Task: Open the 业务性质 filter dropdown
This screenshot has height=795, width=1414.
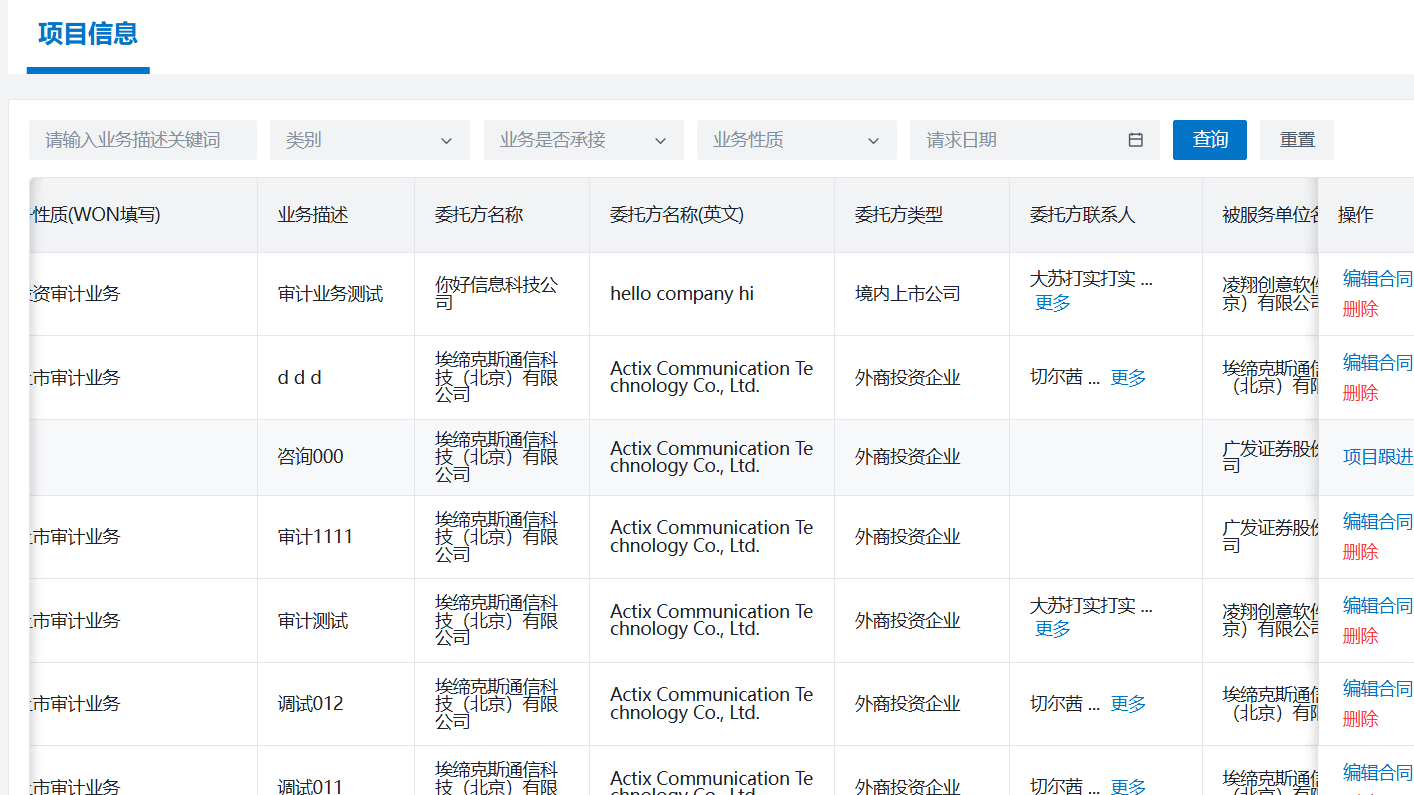Action: tap(796, 140)
